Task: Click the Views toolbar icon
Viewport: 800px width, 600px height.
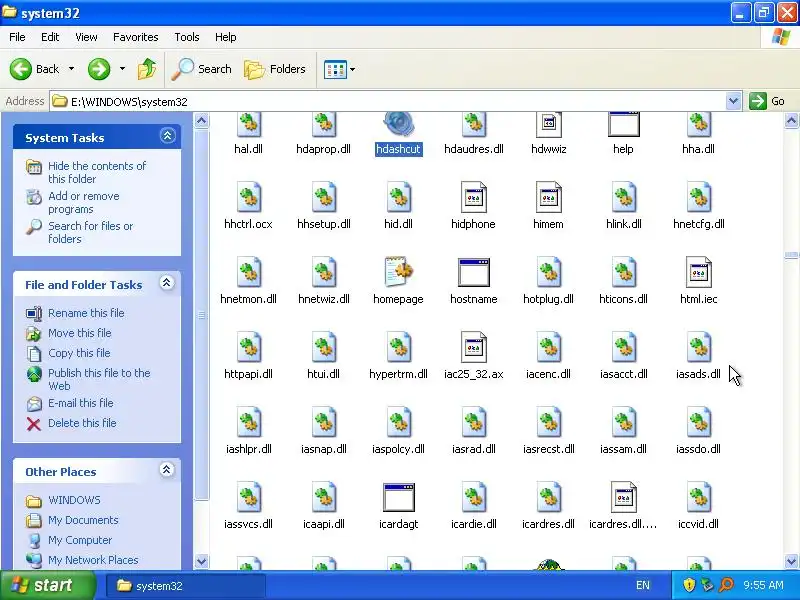Action: [x=335, y=69]
